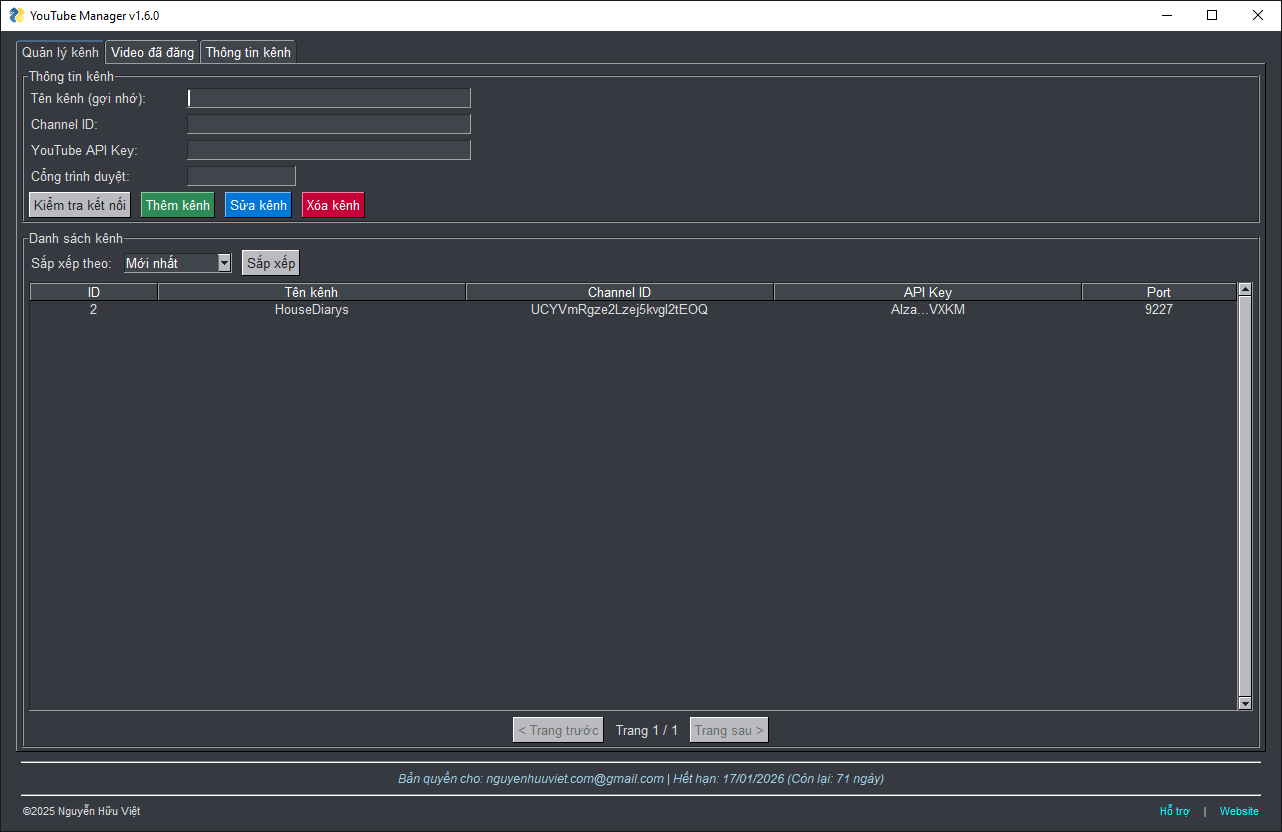Click the channel ID UCYVmRgze2Lzej5kvgl2tEOQ cell
The height and width of the screenshot is (832, 1282).
[x=620, y=310]
